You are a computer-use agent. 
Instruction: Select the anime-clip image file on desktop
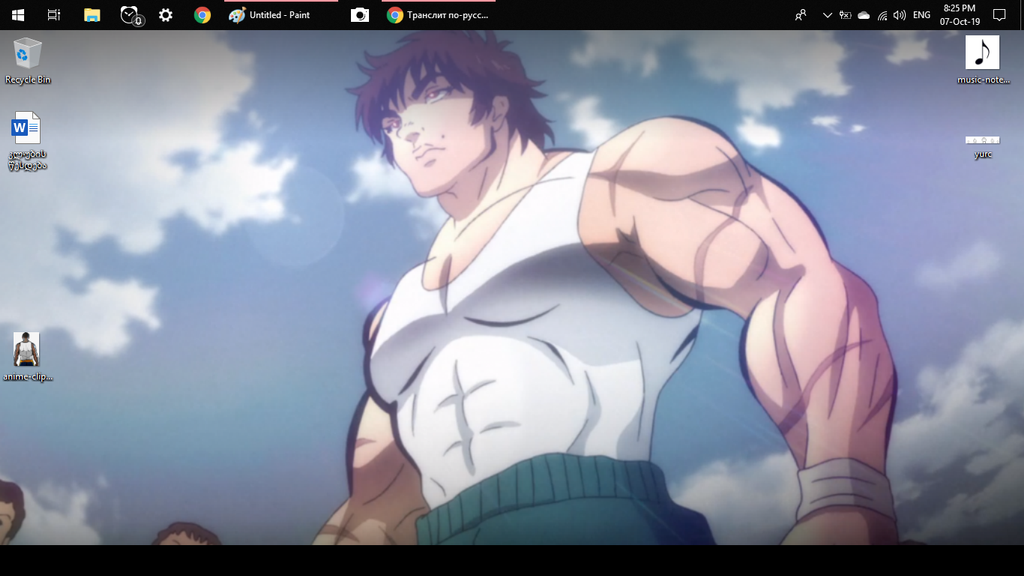[x=27, y=357]
